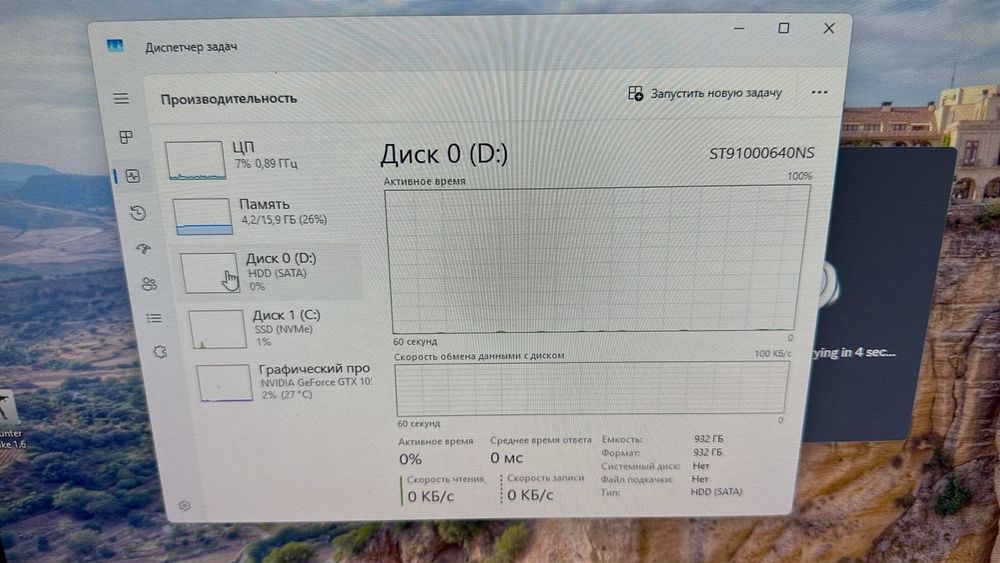
Task: Click '4,2/15,9 ГБ (26%)' memory usage text
Action: click(x=284, y=219)
